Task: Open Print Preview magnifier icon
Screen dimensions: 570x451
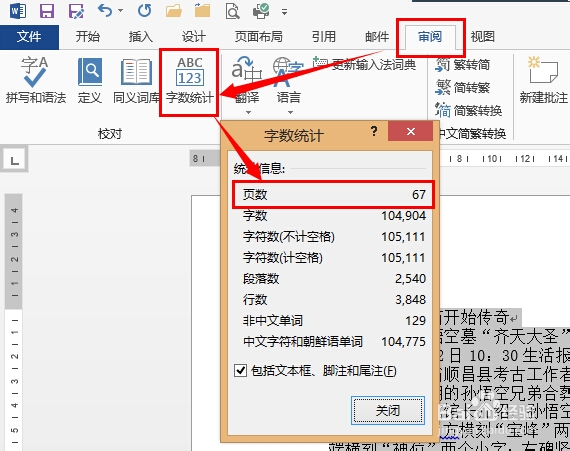Action: tap(232, 11)
